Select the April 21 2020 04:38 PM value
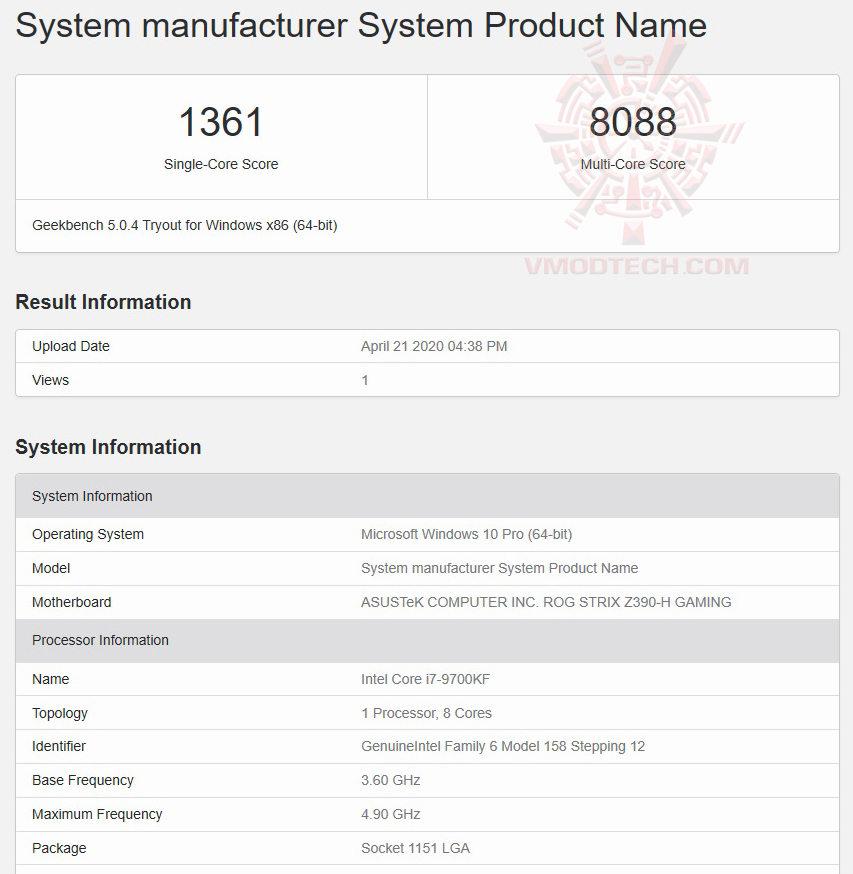Image resolution: width=853 pixels, height=874 pixels. tap(434, 346)
